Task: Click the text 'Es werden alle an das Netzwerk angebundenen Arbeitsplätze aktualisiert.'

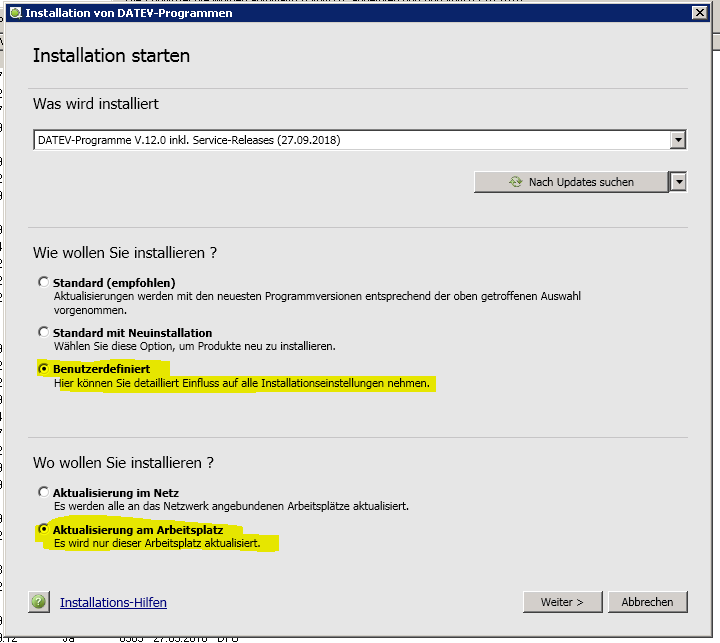Action: pyautogui.click(x=231, y=506)
